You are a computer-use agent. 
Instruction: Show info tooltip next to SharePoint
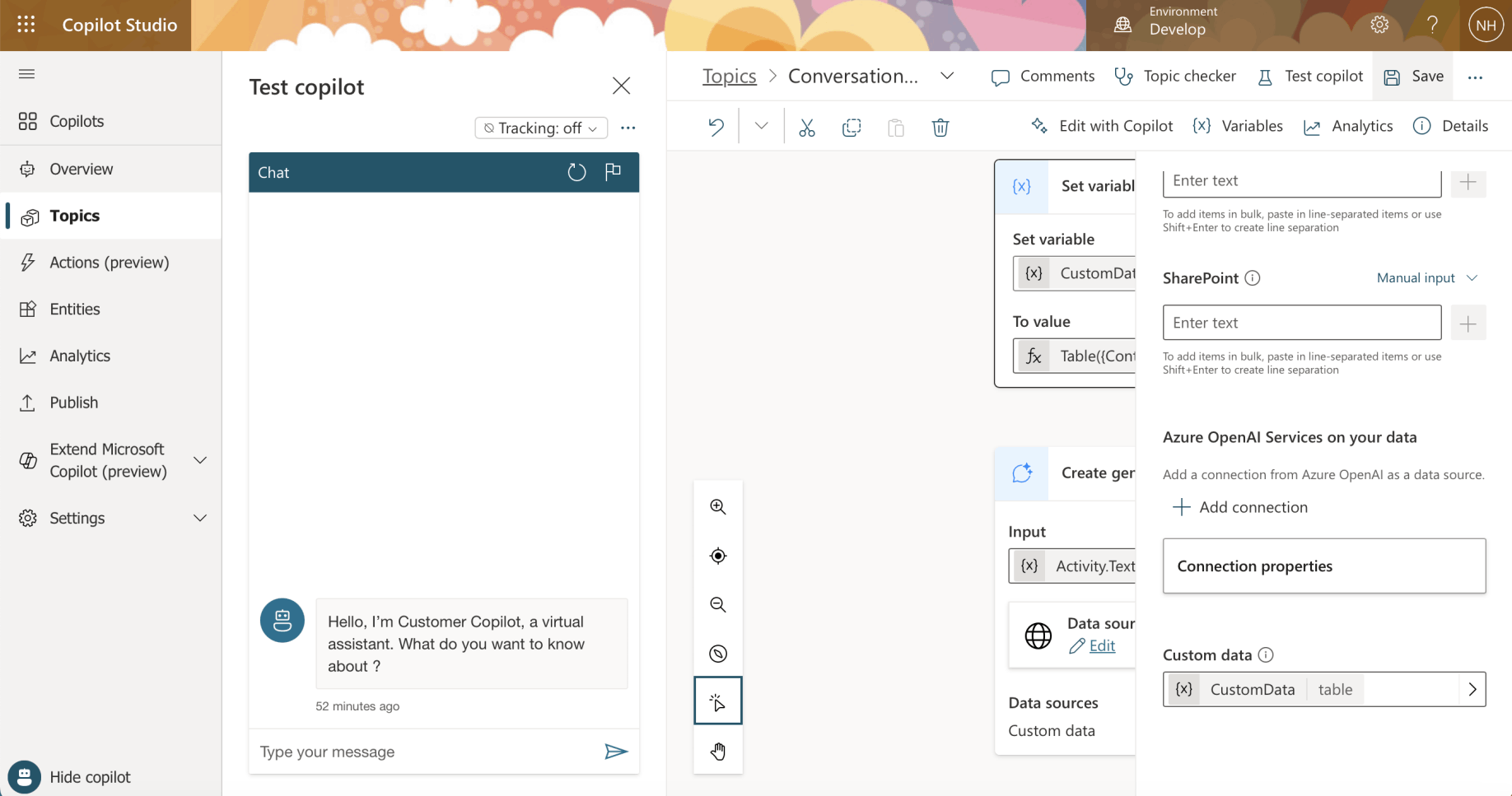point(1252,278)
